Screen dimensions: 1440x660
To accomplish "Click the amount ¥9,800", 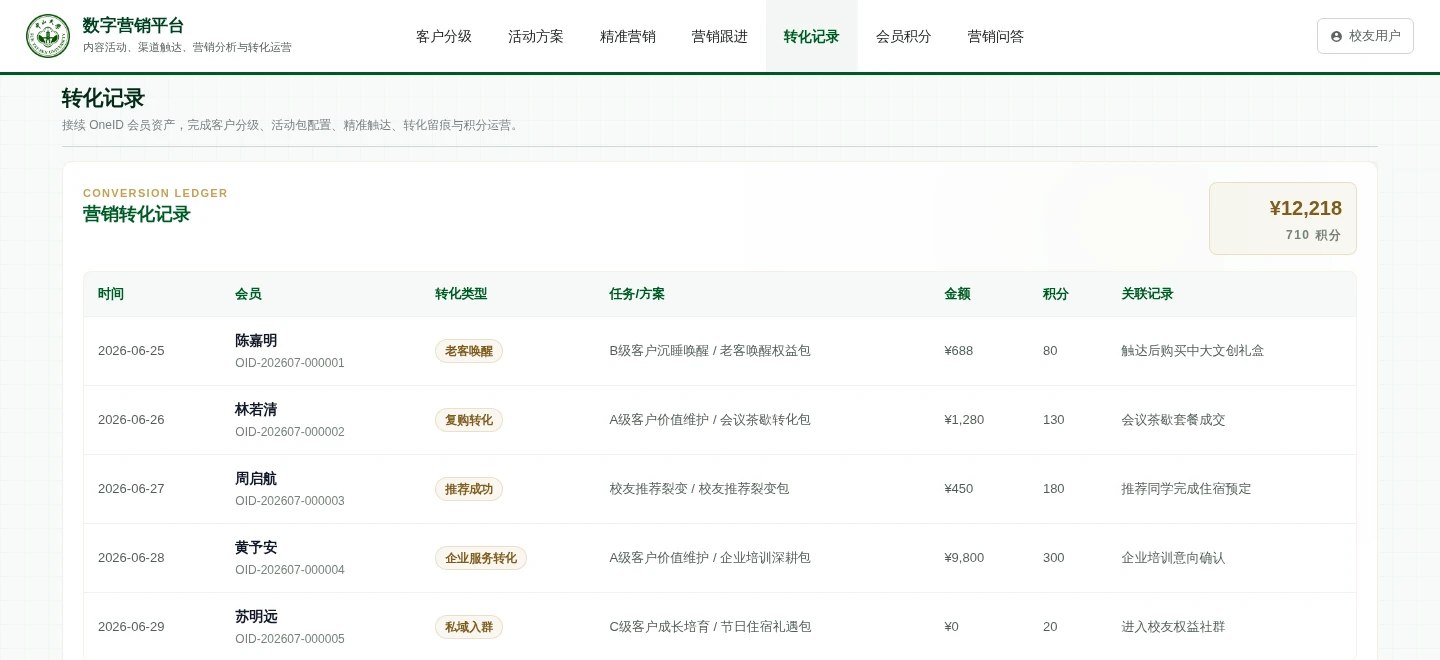I will tap(964, 558).
